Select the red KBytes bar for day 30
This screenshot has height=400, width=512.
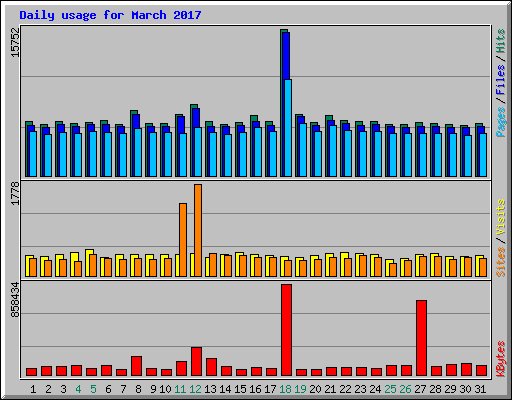pos(466,369)
